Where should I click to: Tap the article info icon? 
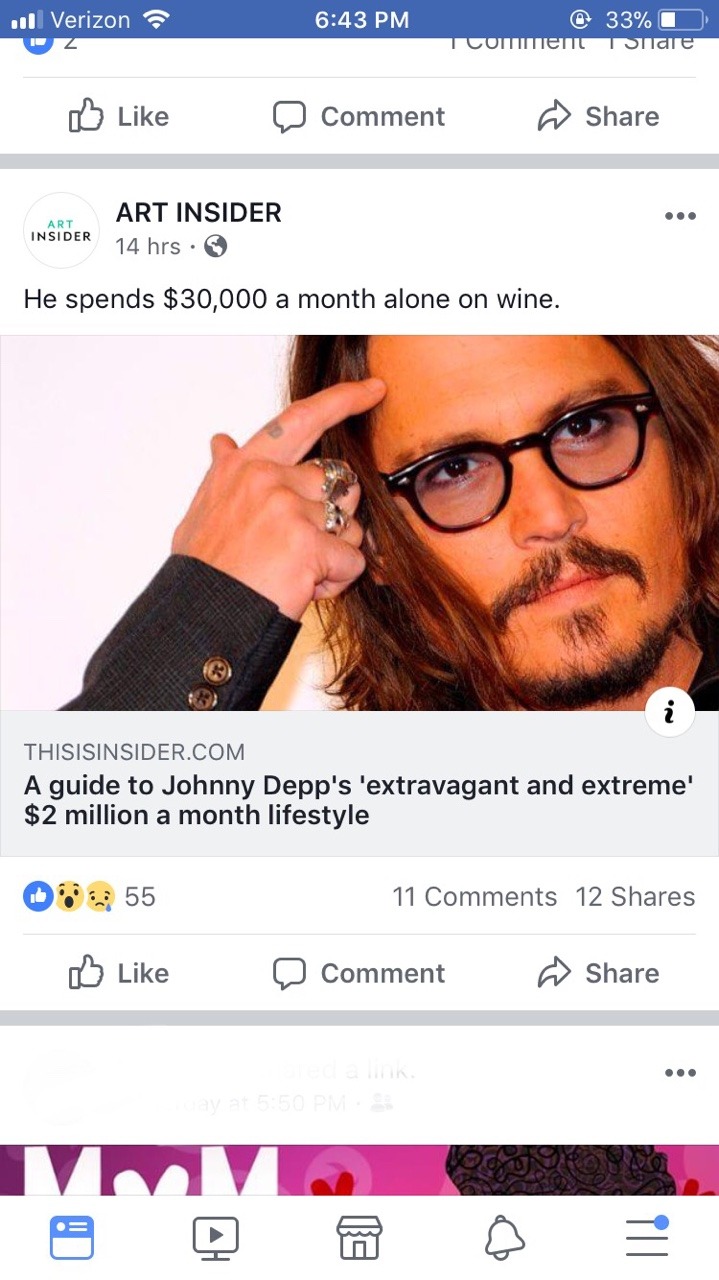pos(669,712)
